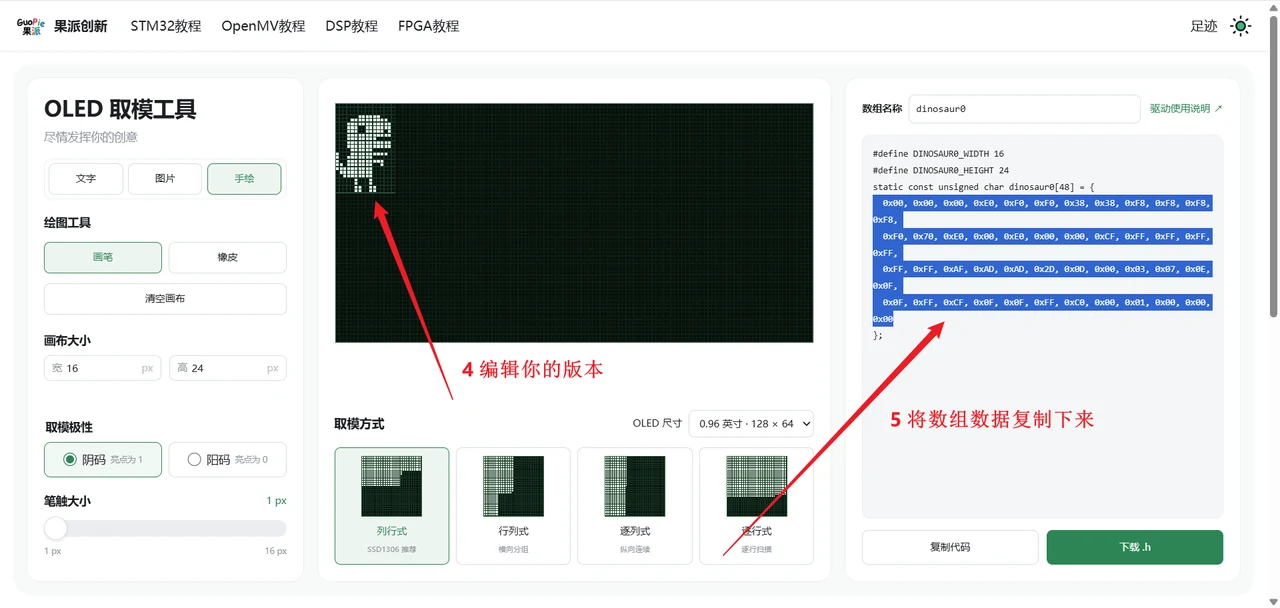Click the 果派创新 brand text

tap(80, 26)
